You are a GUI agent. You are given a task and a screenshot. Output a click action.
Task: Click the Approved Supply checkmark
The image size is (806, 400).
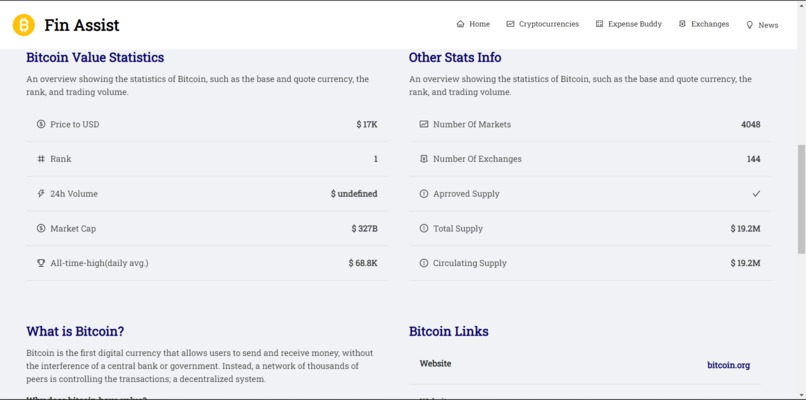pyautogui.click(x=756, y=194)
